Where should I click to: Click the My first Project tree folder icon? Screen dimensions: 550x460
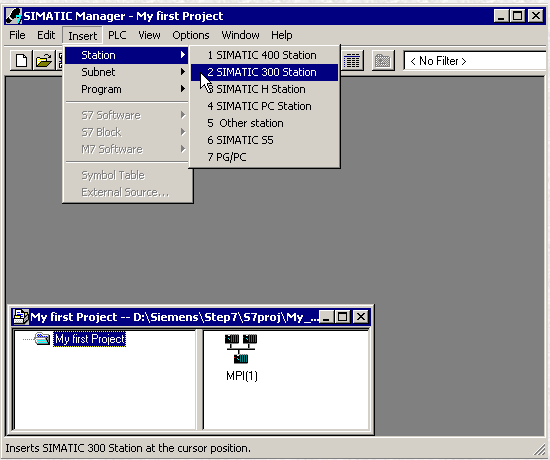[x=42, y=339]
